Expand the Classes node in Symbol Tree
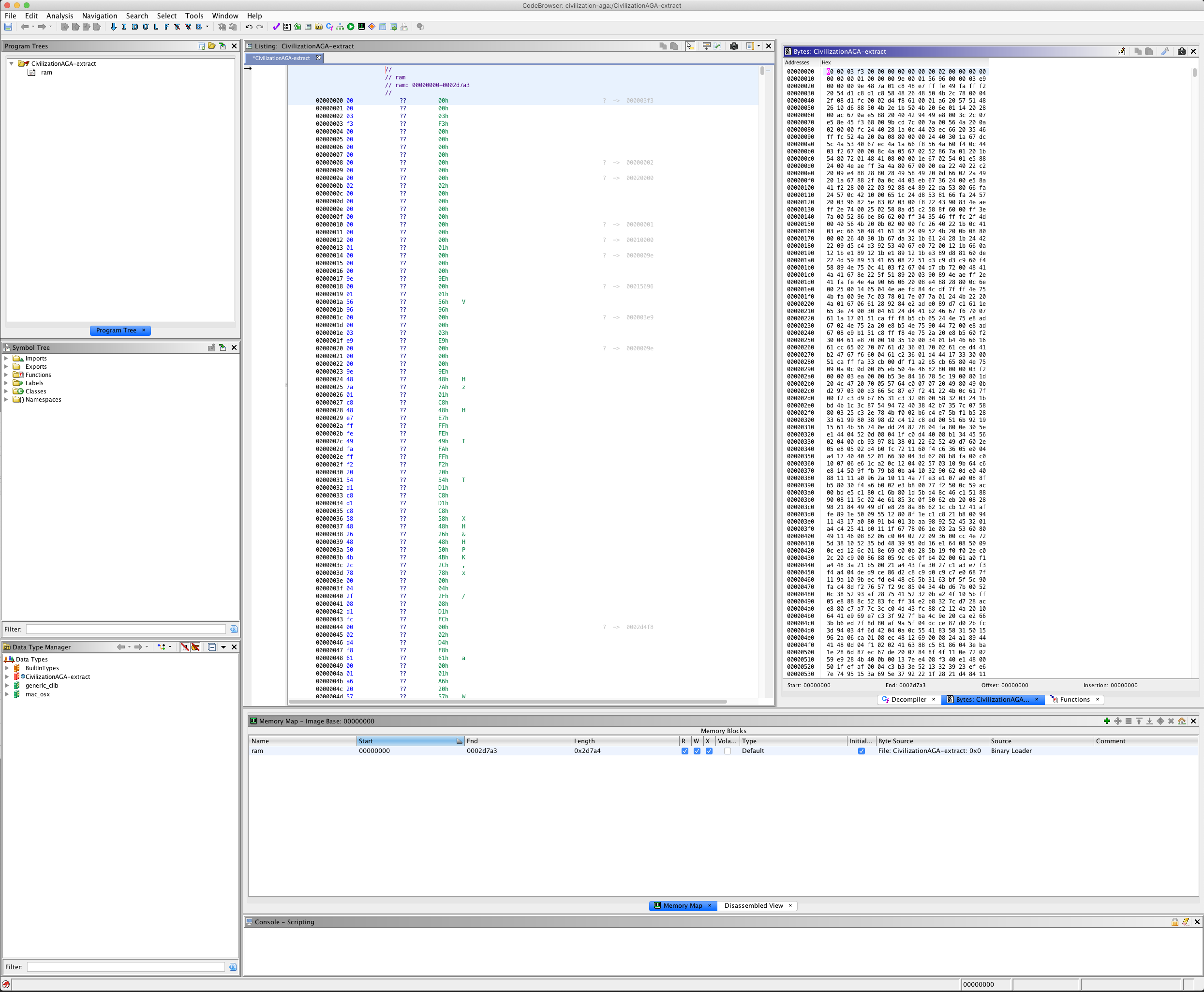Viewport: 1204px width, 992px height. point(6,391)
